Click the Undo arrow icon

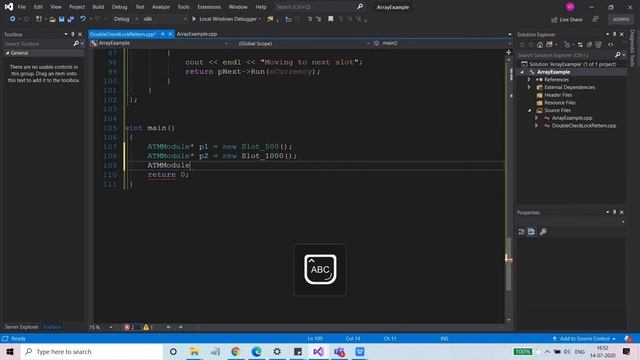[x=83, y=19]
